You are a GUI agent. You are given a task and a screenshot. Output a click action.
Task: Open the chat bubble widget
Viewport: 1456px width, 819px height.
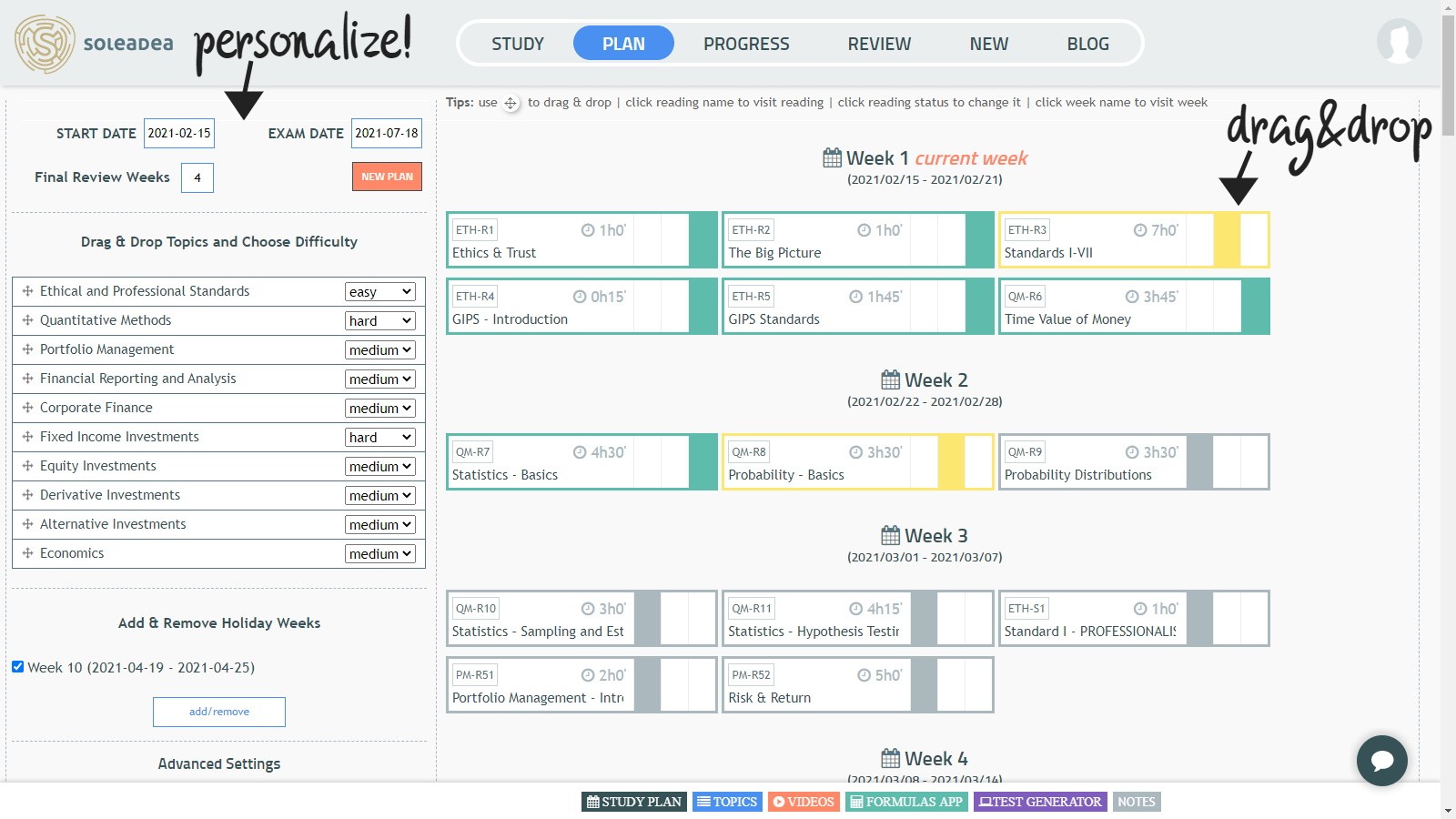pyautogui.click(x=1381, y=760)
